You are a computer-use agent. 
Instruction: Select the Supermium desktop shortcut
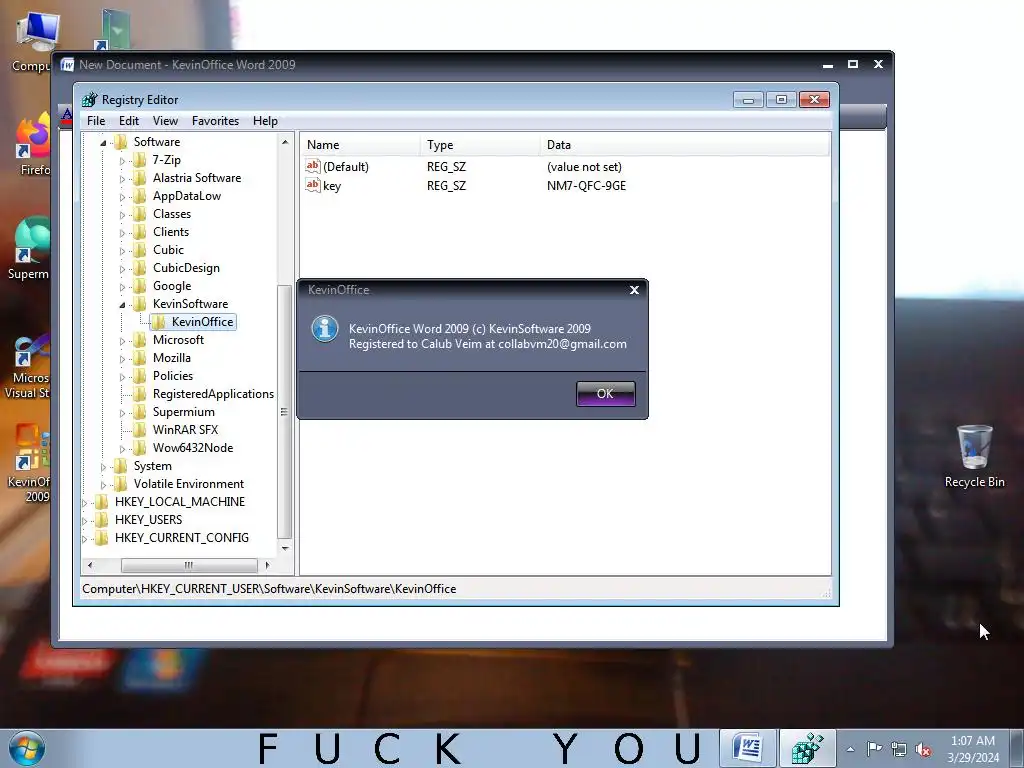(29, 249)
